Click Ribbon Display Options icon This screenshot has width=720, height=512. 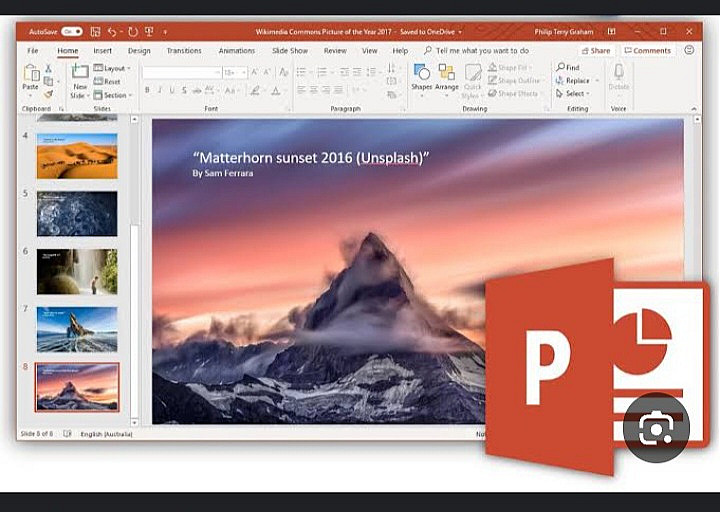coord(612,32)
